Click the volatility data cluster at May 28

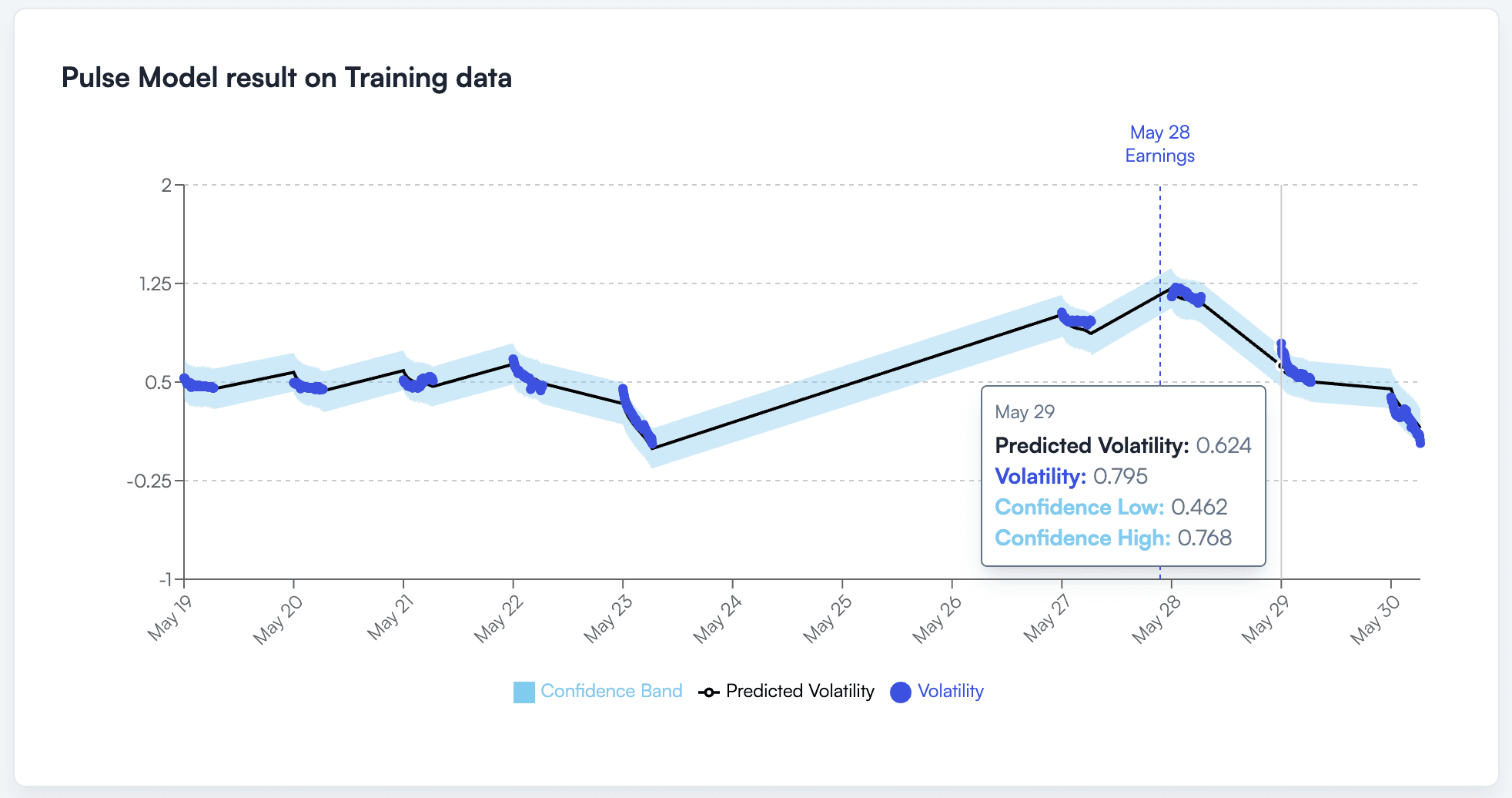(1186, 295)
